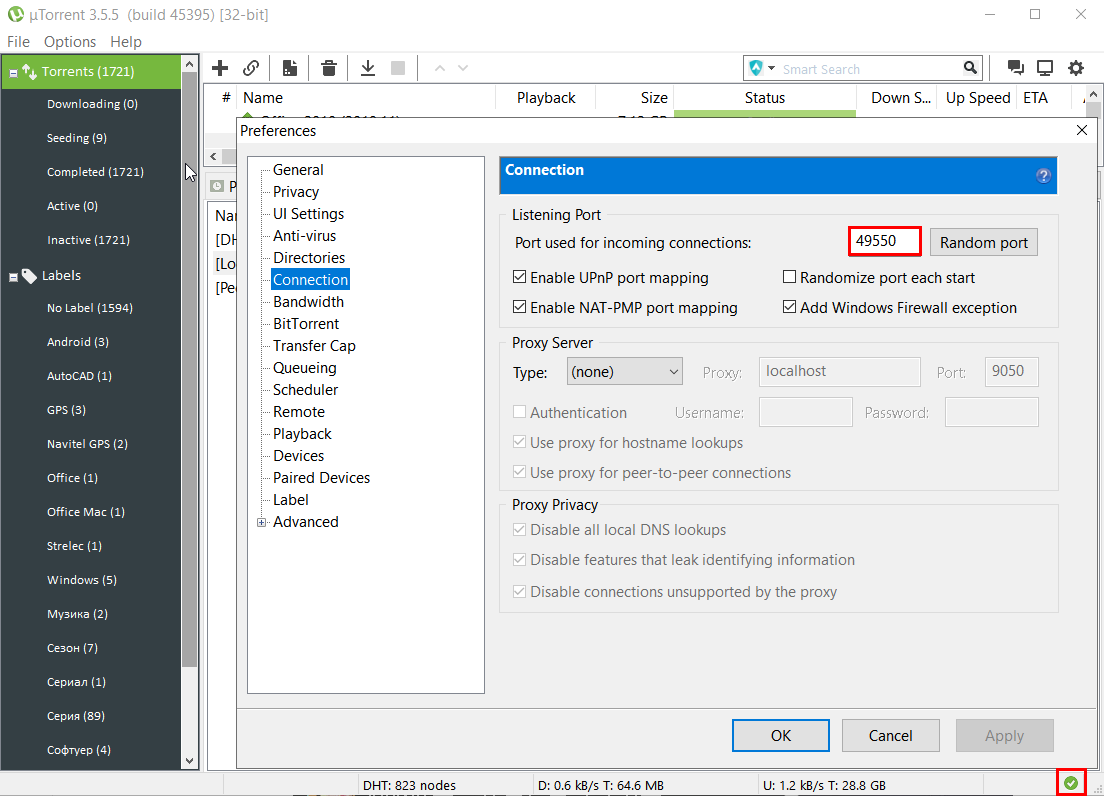Click Disable features that leak identifying information
This screenshot has height=796, width=1104.
click(x=520, y=560)
